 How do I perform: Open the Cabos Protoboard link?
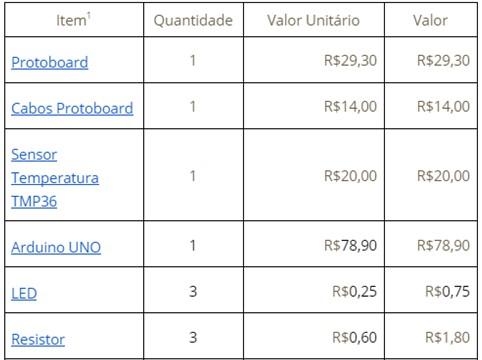pyautogui.click(x=72, y=108)
